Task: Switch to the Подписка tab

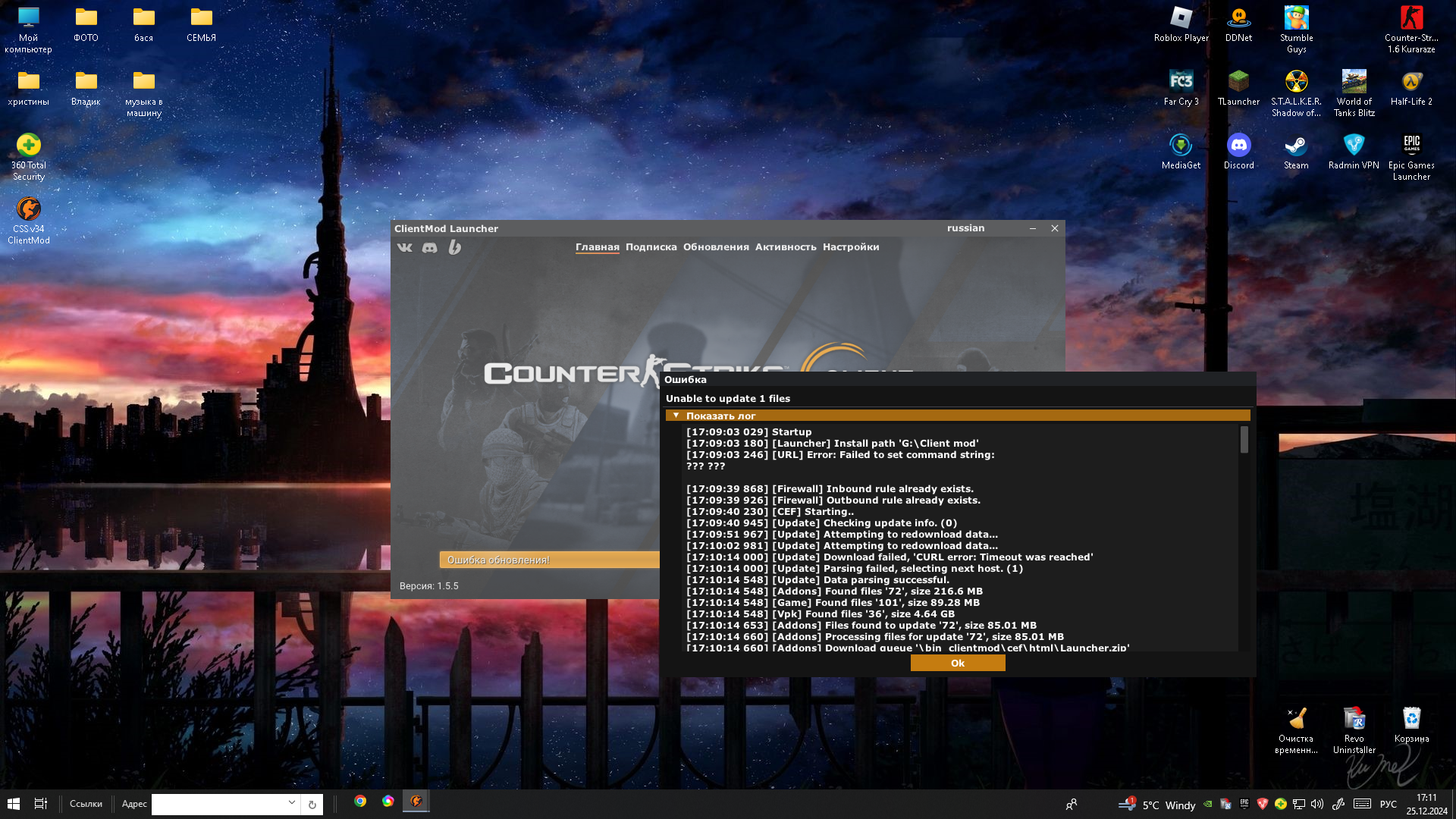Action: pyautogui.click(x=651, y=247)
